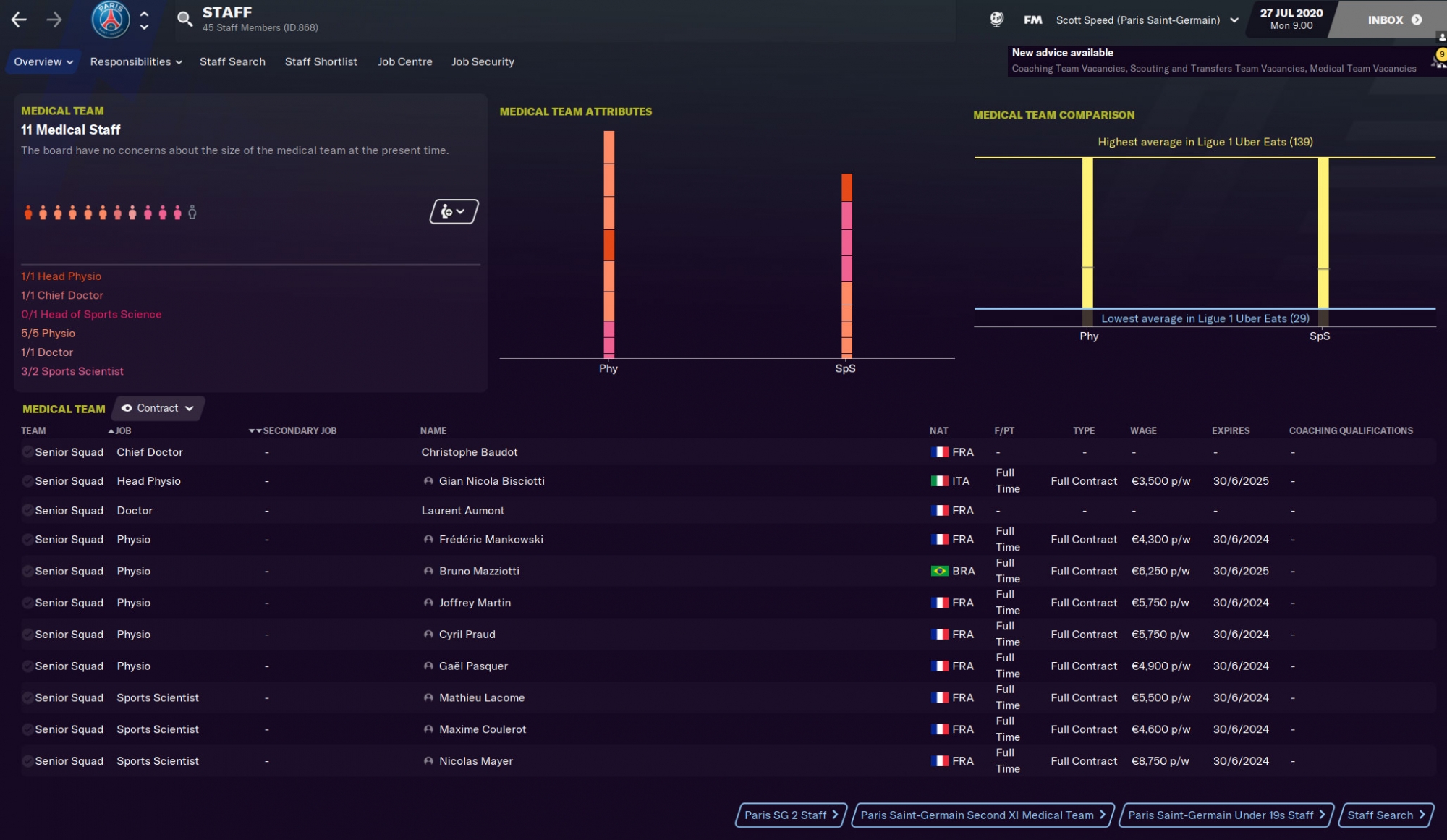
Task: Tick Bruno Mazziotti's row checkbox
Action: pyautogui.click(x=27, y=571)
